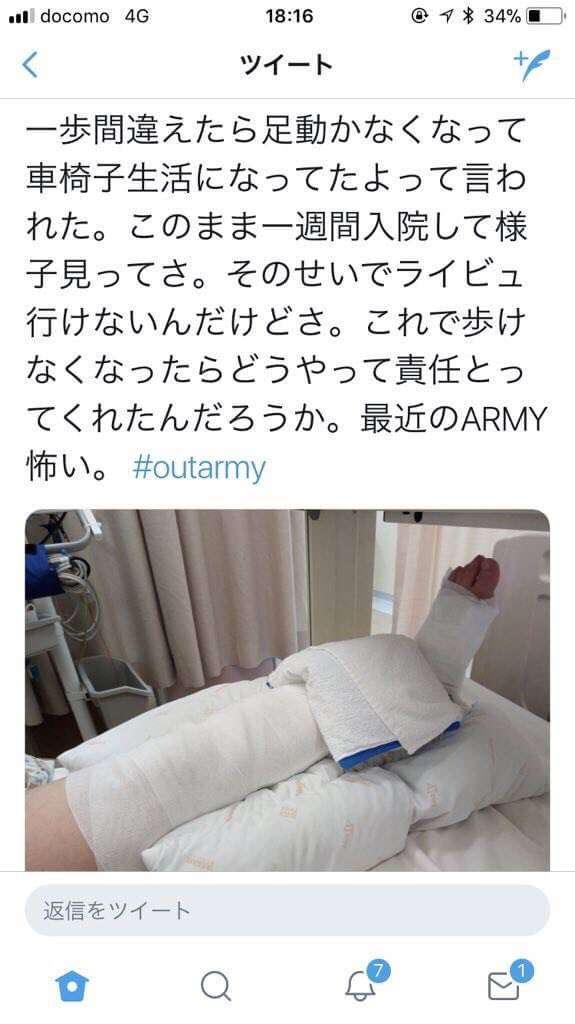
Task: Open the Search magnifier tab
Action: click(x=216, y=986)
